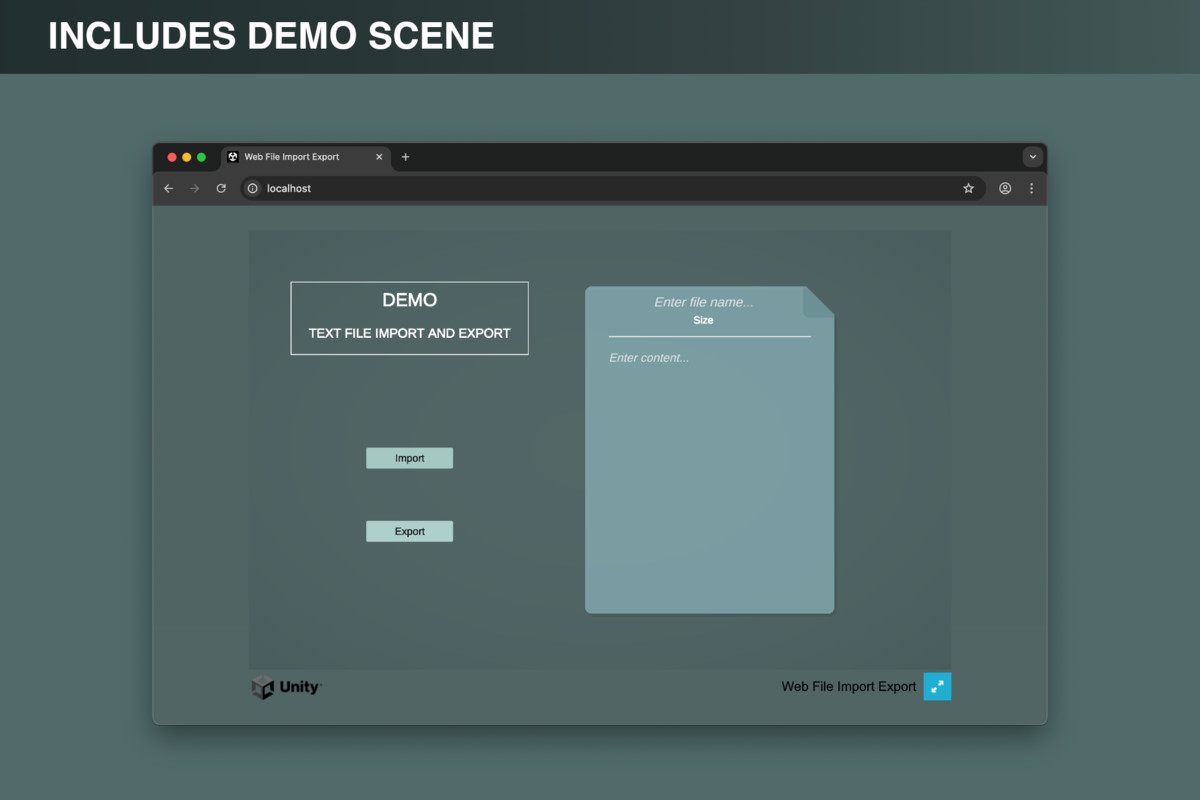
Task: Open the browser three-dot menu
Action: 1031,188
